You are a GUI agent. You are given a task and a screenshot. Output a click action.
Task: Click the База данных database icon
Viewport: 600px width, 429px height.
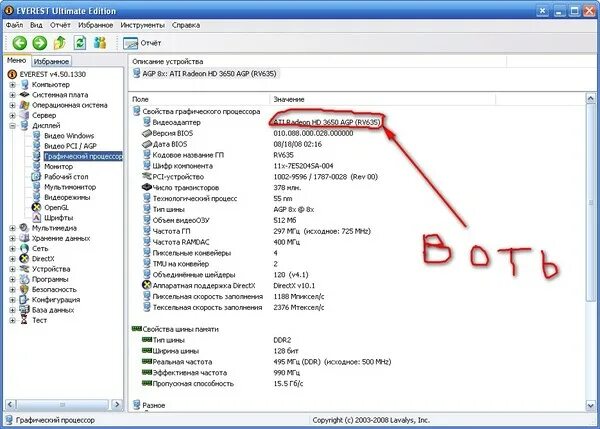[x=24, y=310]
